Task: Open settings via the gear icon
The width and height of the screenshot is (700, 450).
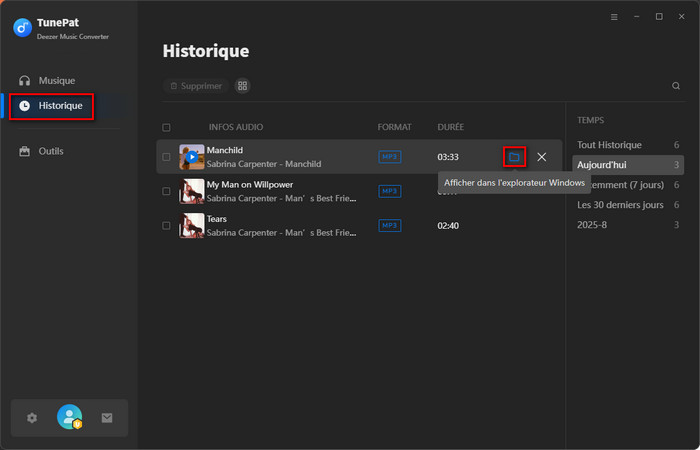Action: pyautogui.click(x=32, y=418)
